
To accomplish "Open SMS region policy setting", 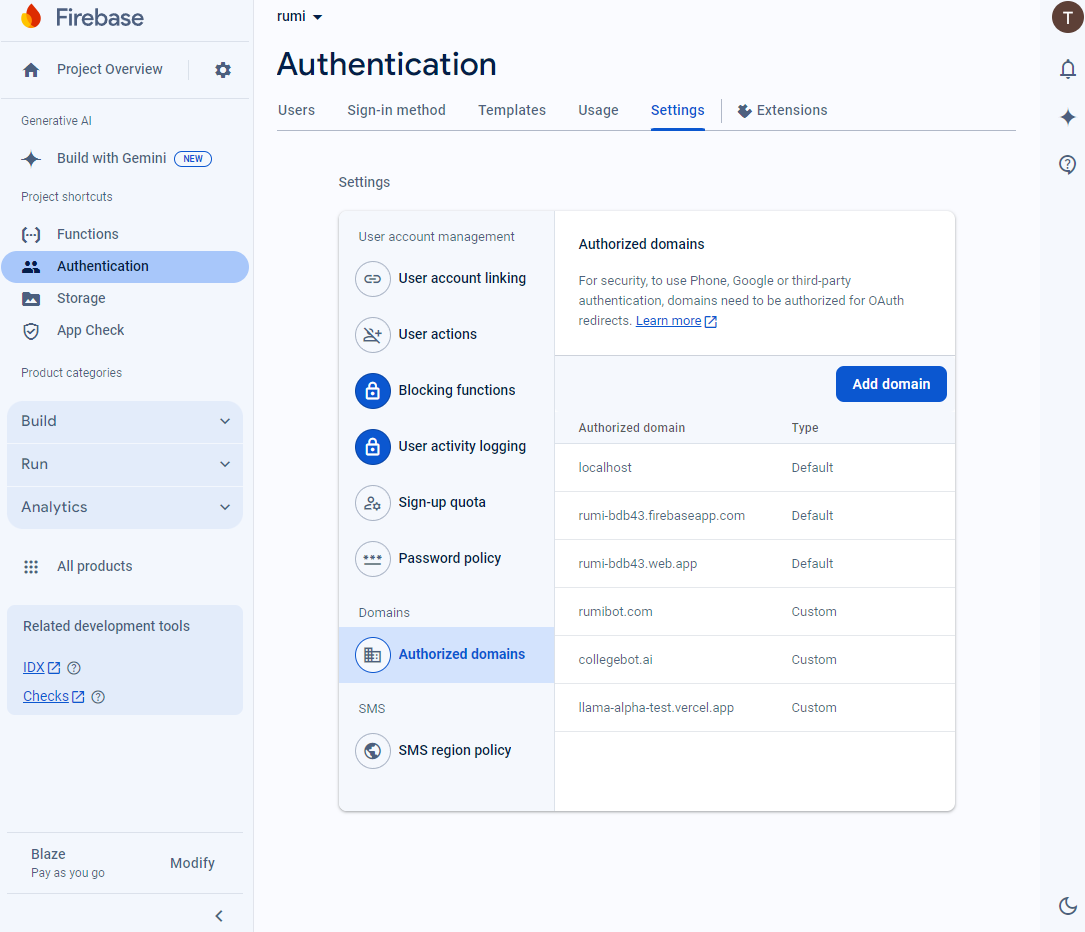I will click(x=454, y=750).
